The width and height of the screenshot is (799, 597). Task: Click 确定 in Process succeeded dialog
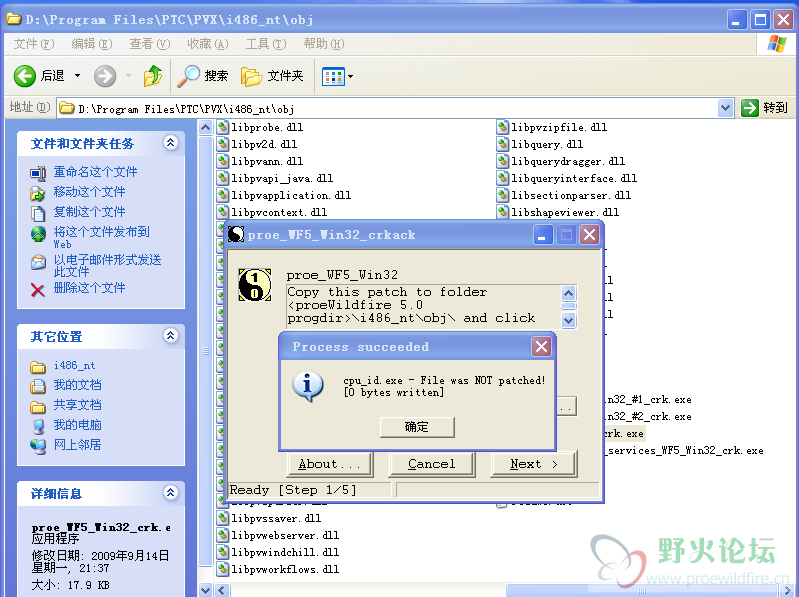[417, 427]
